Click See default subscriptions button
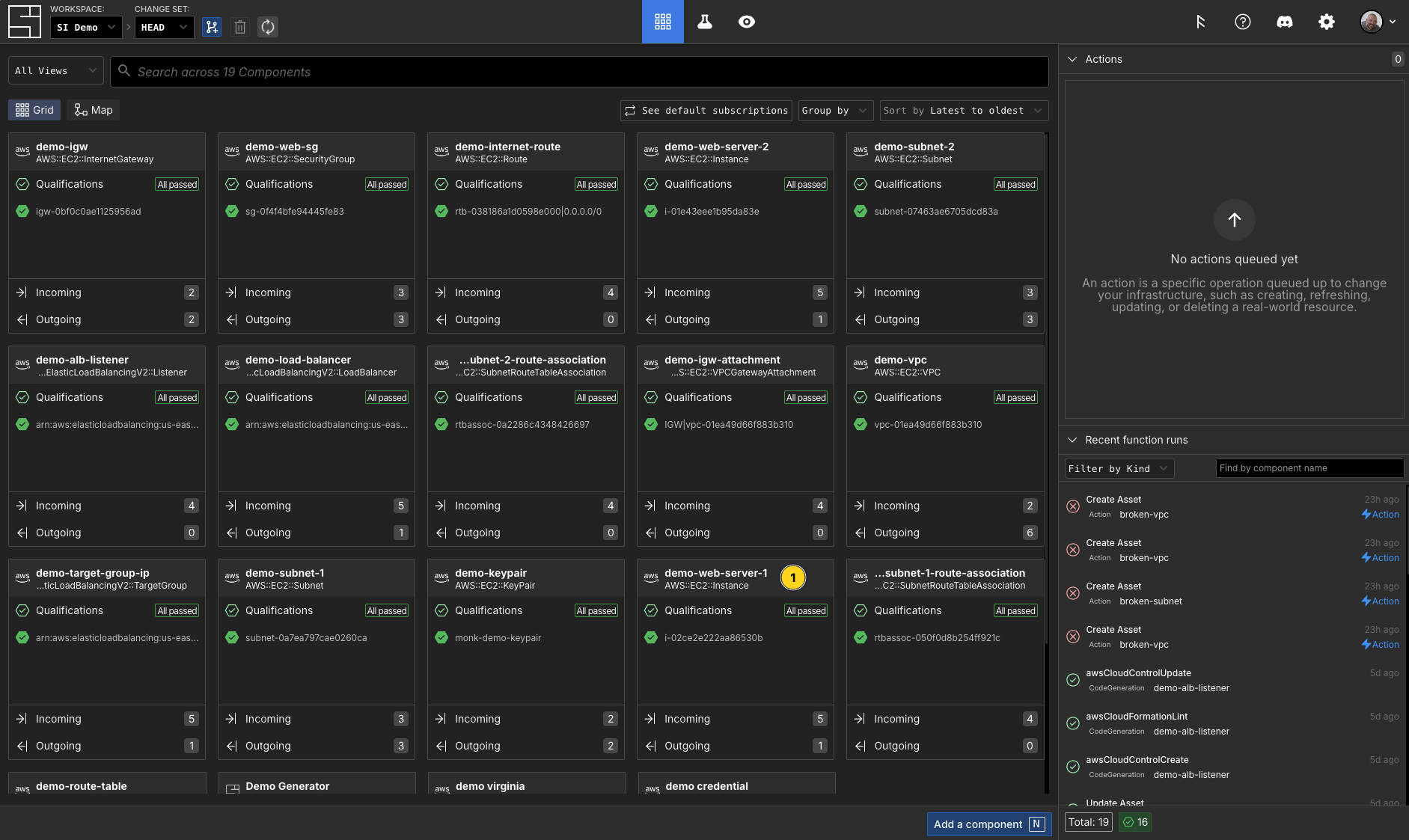The width and height of the screenshot is (1409, 840). [x=706, y=111]
